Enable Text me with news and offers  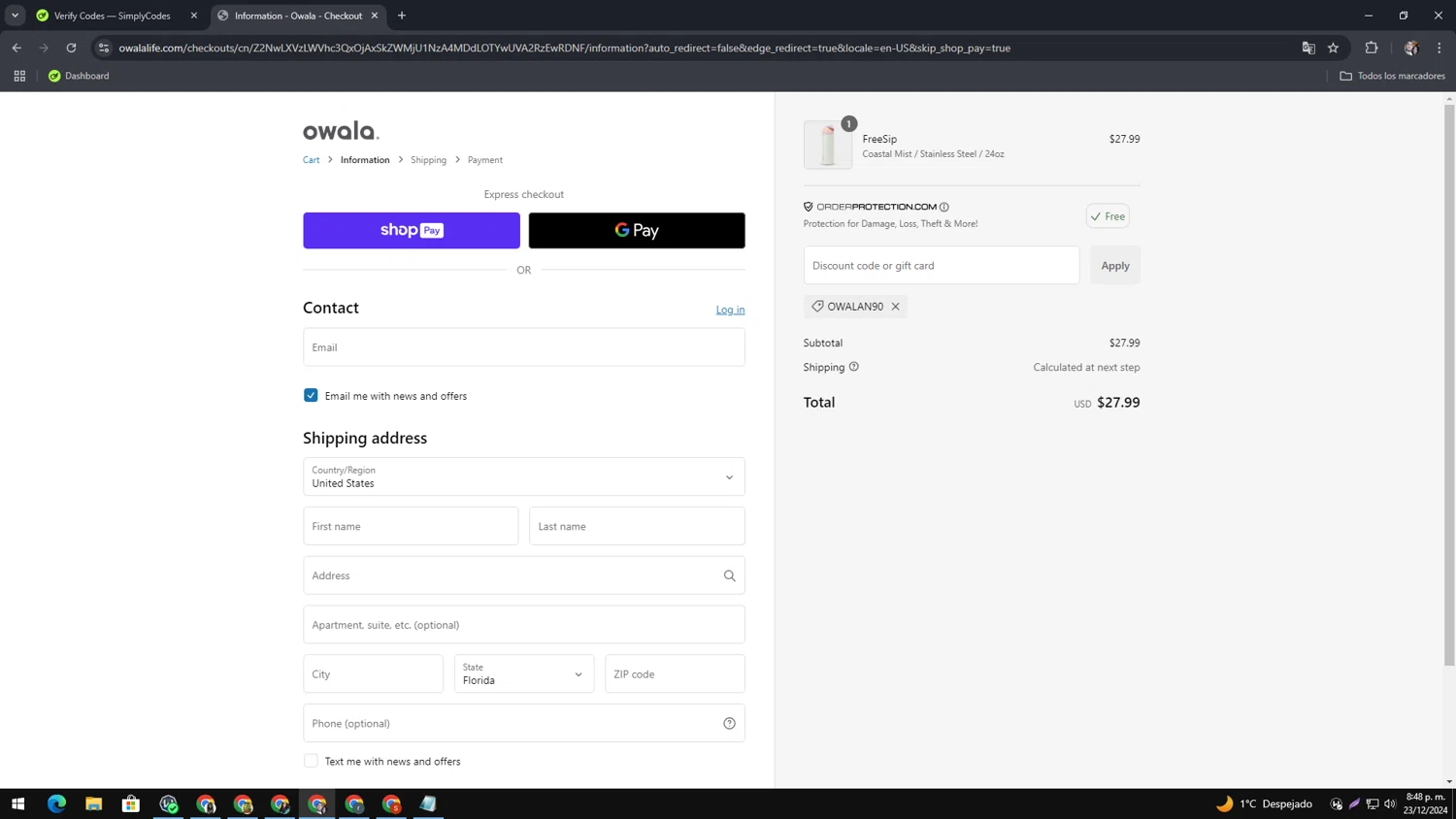[311, 761]
